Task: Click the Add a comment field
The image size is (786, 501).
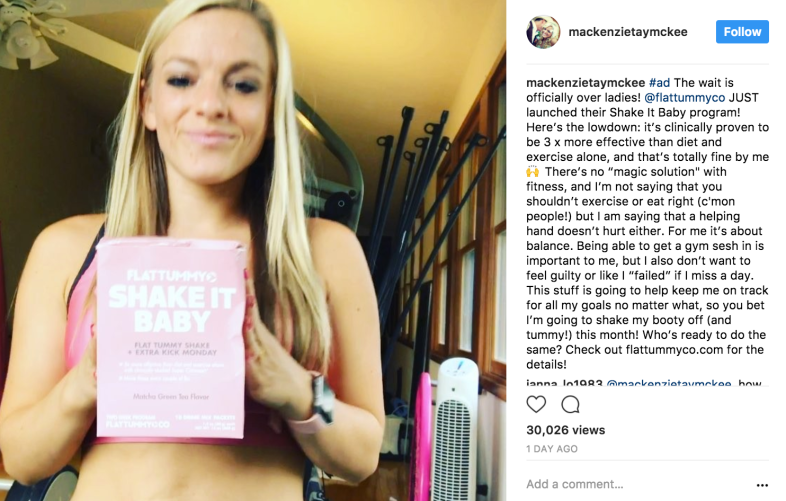Action: (x=637, y=484)
